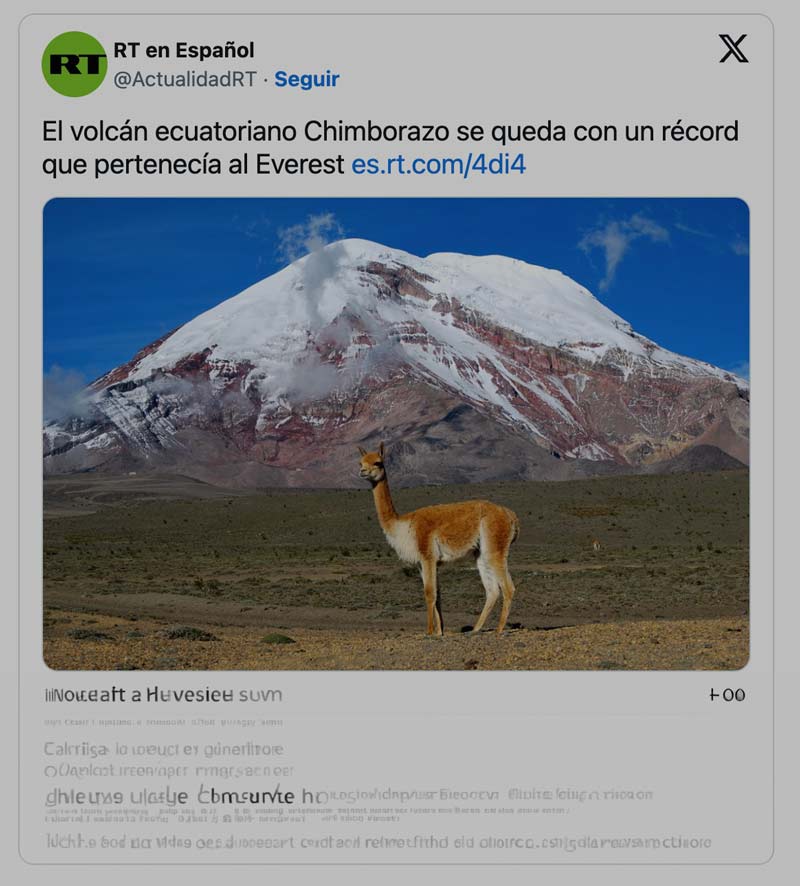Click the tiny fine-print line under the caption

(163, 722)
